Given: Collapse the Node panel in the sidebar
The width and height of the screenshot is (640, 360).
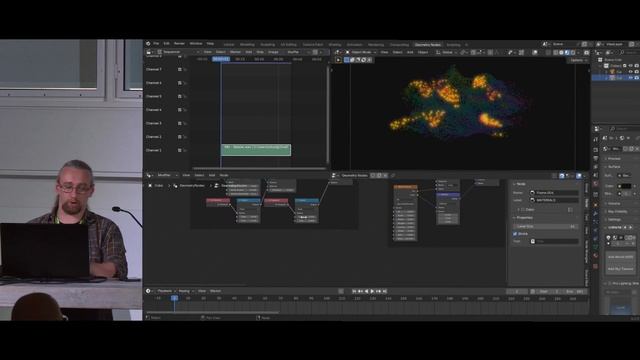Looking at the screenshot, I should pos(521,184).
